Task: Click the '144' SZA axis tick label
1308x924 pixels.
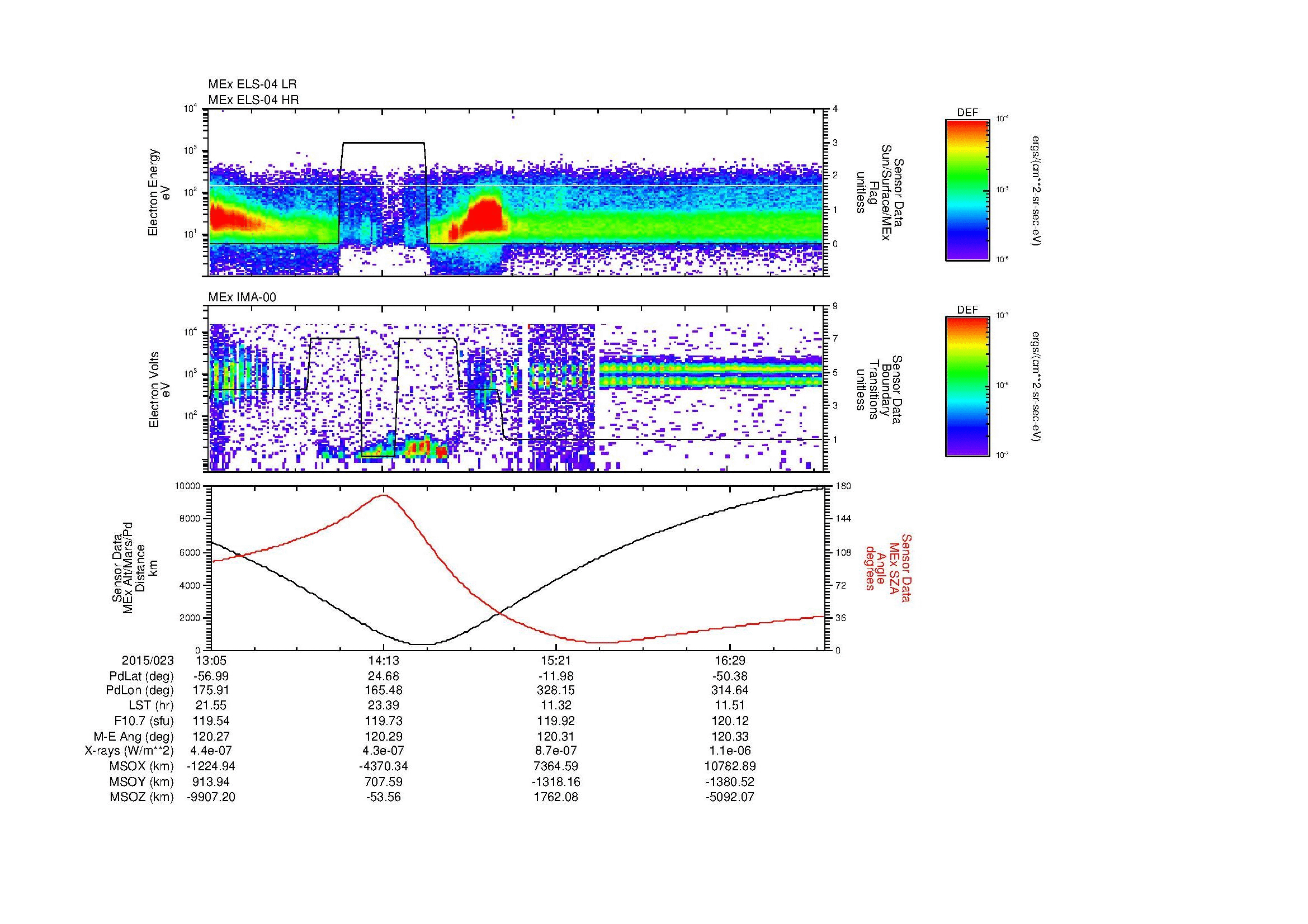Action: (843, 519)
